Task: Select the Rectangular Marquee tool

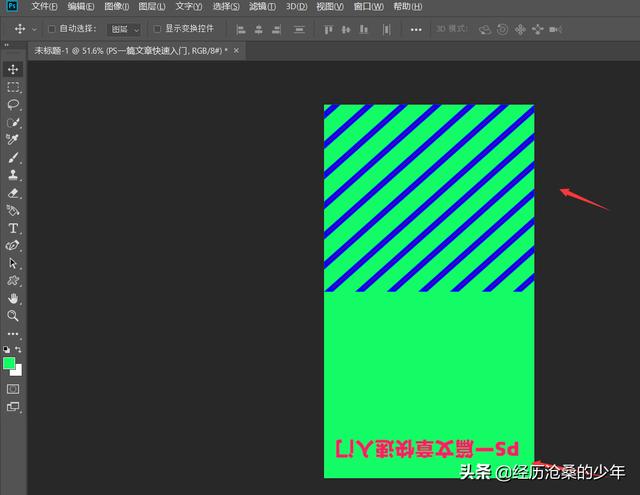Action: (x=13, y=87)
